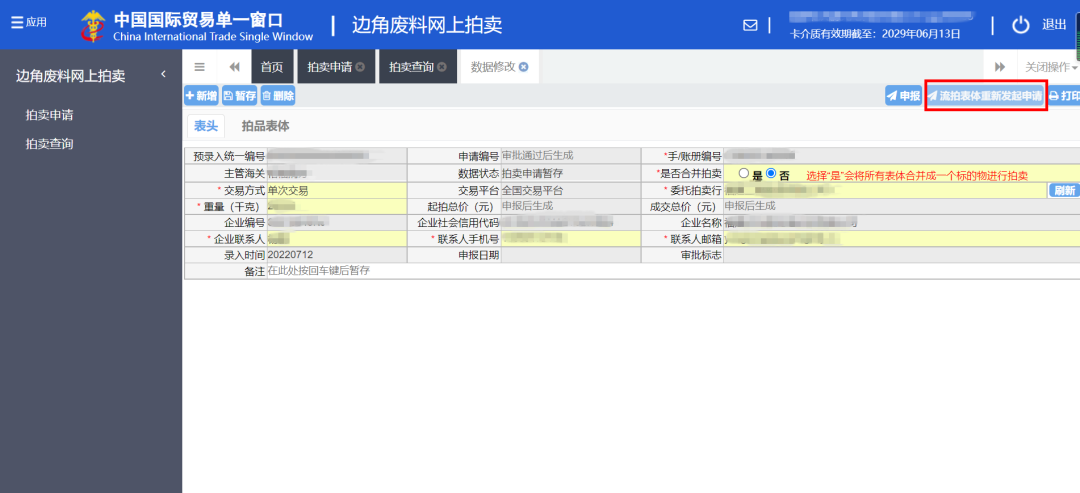Click the 删除 delete button
Screen dimensions: 1080x493
278,96
